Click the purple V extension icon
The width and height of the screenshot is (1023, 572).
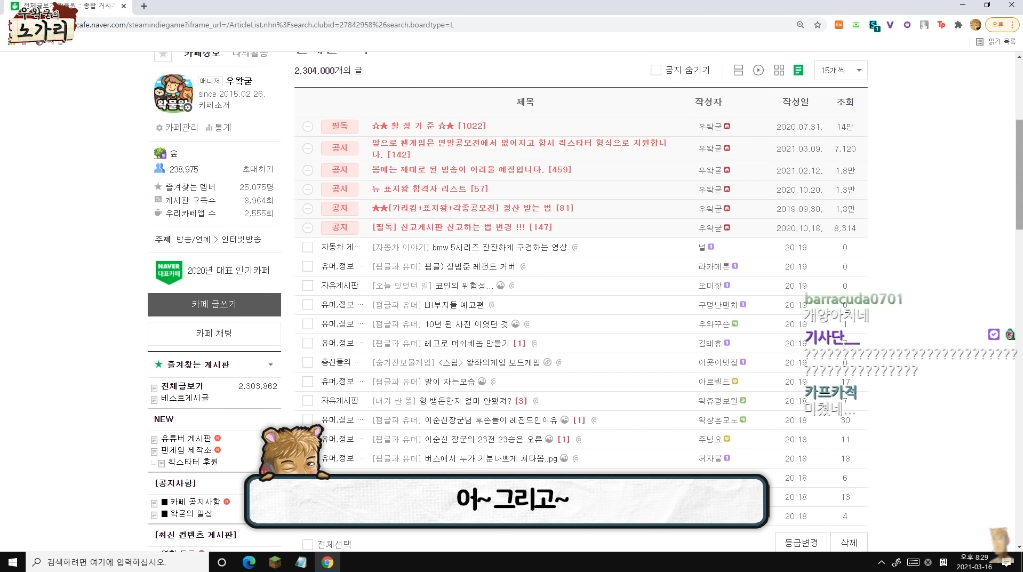pos(890,25)
